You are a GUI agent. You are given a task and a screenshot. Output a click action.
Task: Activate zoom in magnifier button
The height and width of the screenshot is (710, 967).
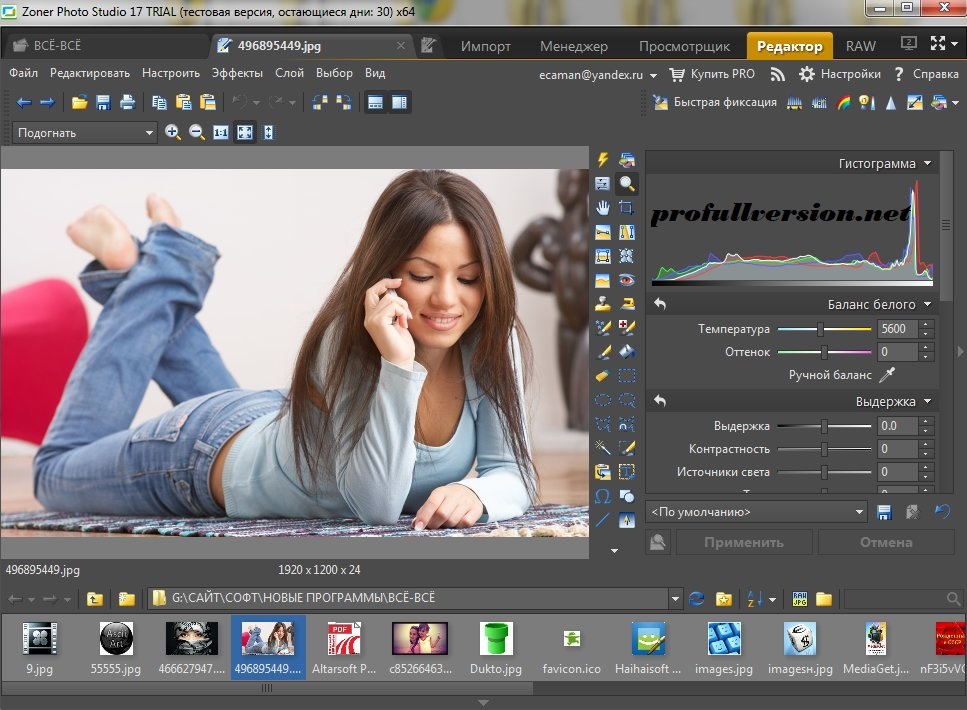click(x=173, y=131)
